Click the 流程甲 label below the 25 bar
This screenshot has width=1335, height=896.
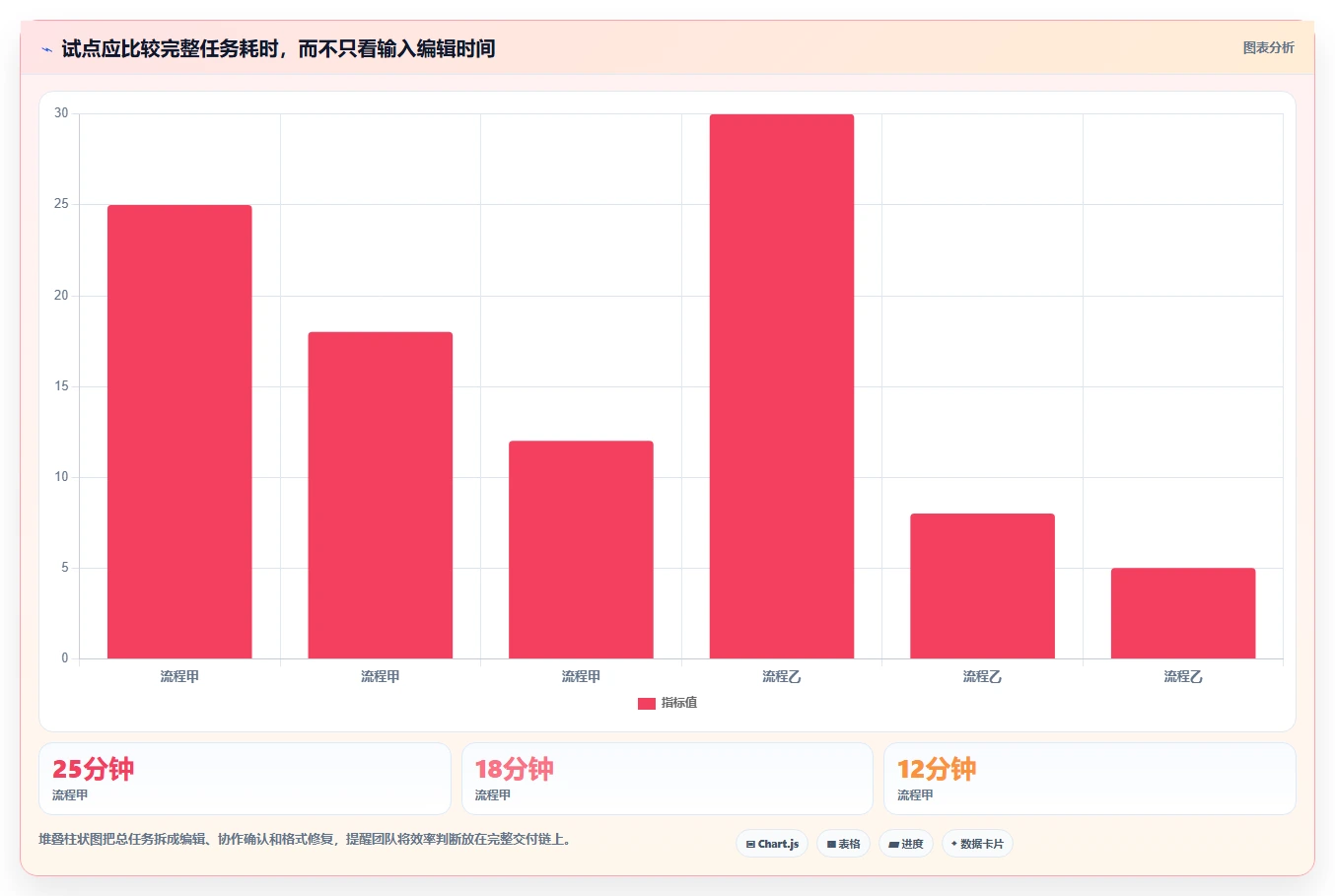coord(179,676)
